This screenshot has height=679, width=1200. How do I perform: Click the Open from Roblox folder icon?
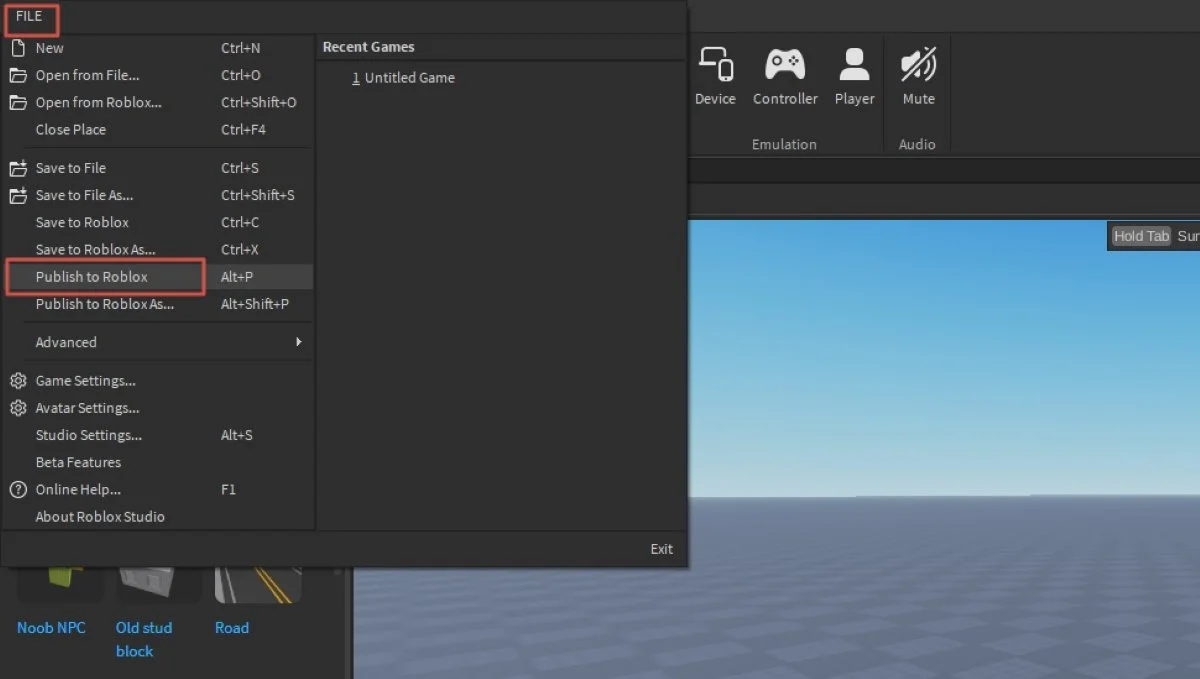[x=18, y=102]
